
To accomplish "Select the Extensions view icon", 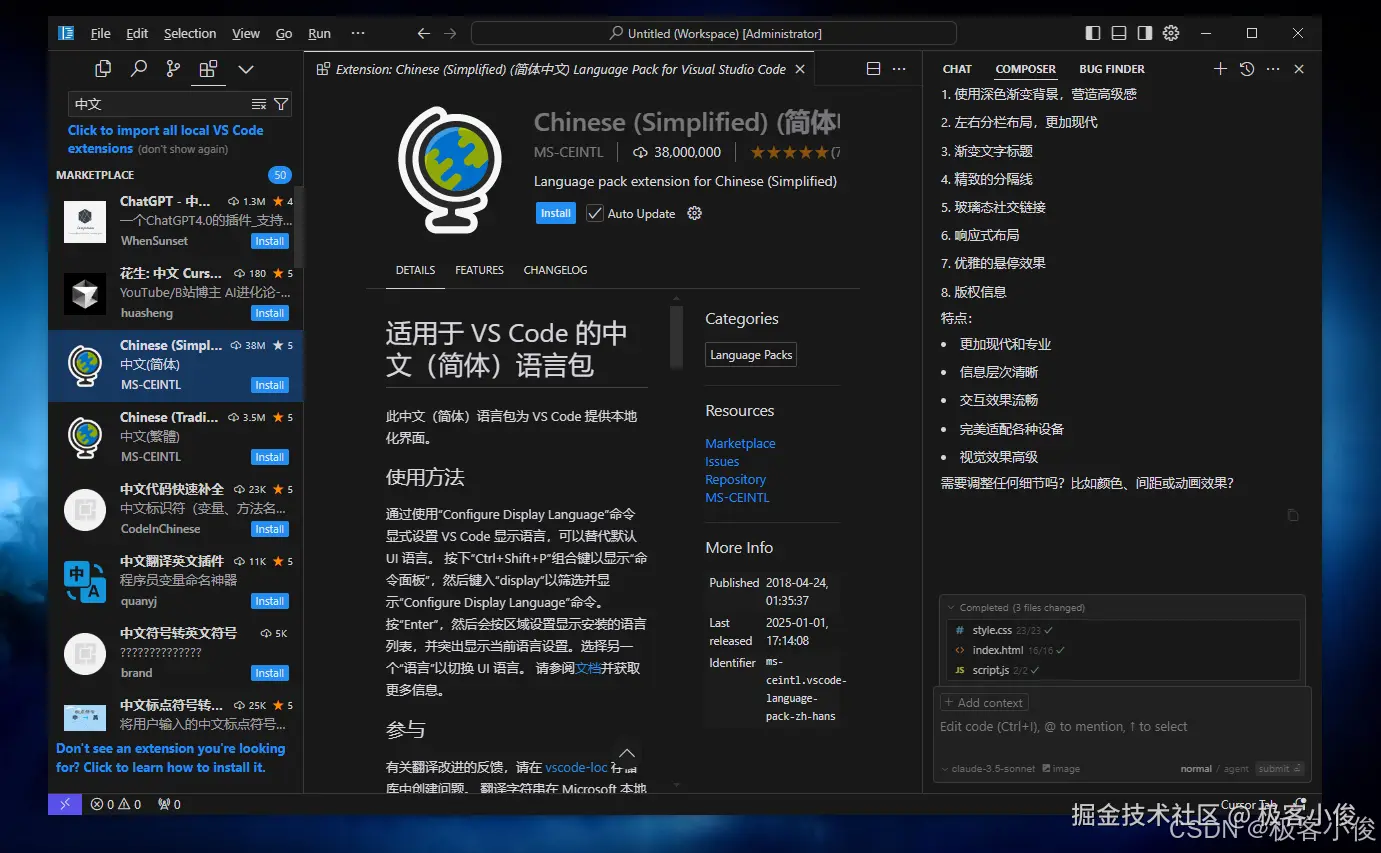I will pos(208,69).
